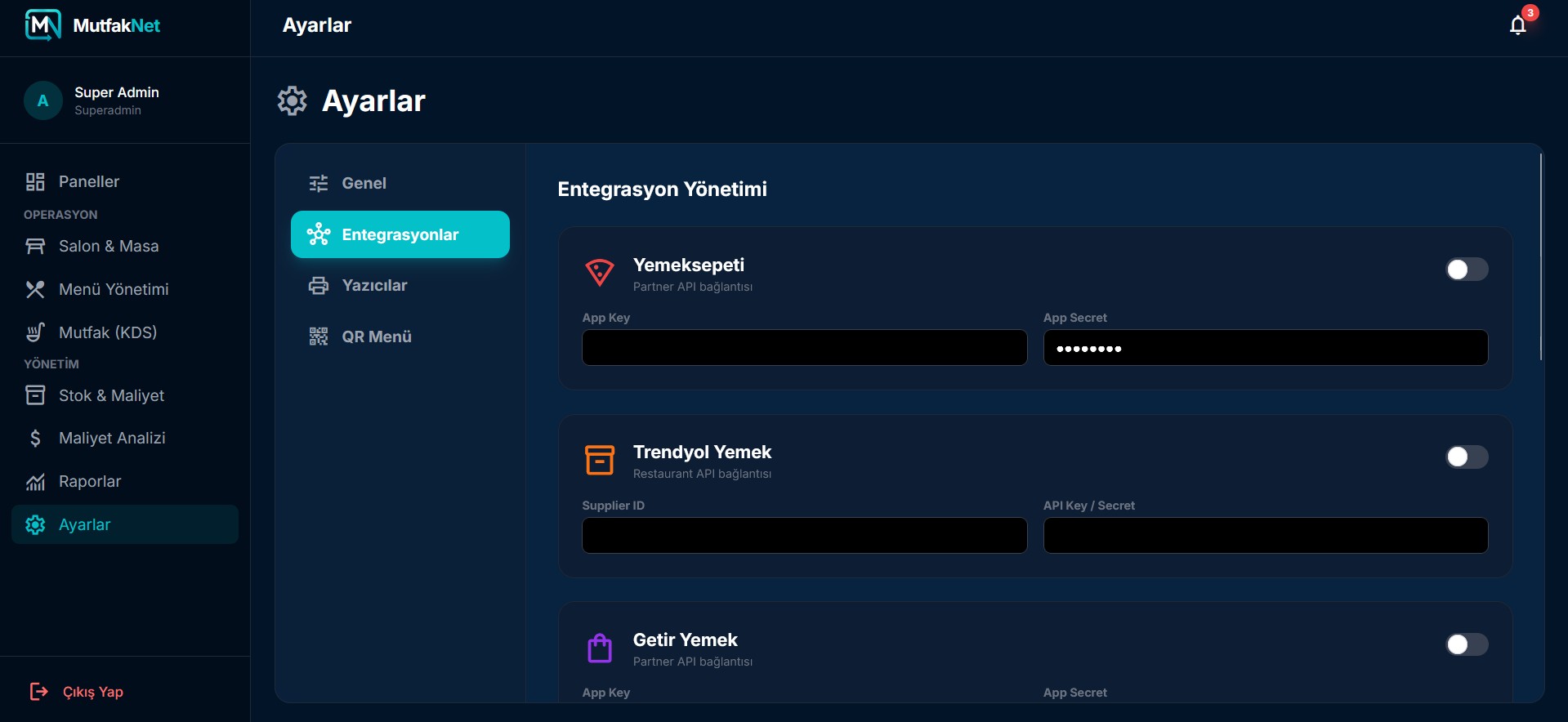Click the Trendyol Yemek box icon

pos(599,460)
